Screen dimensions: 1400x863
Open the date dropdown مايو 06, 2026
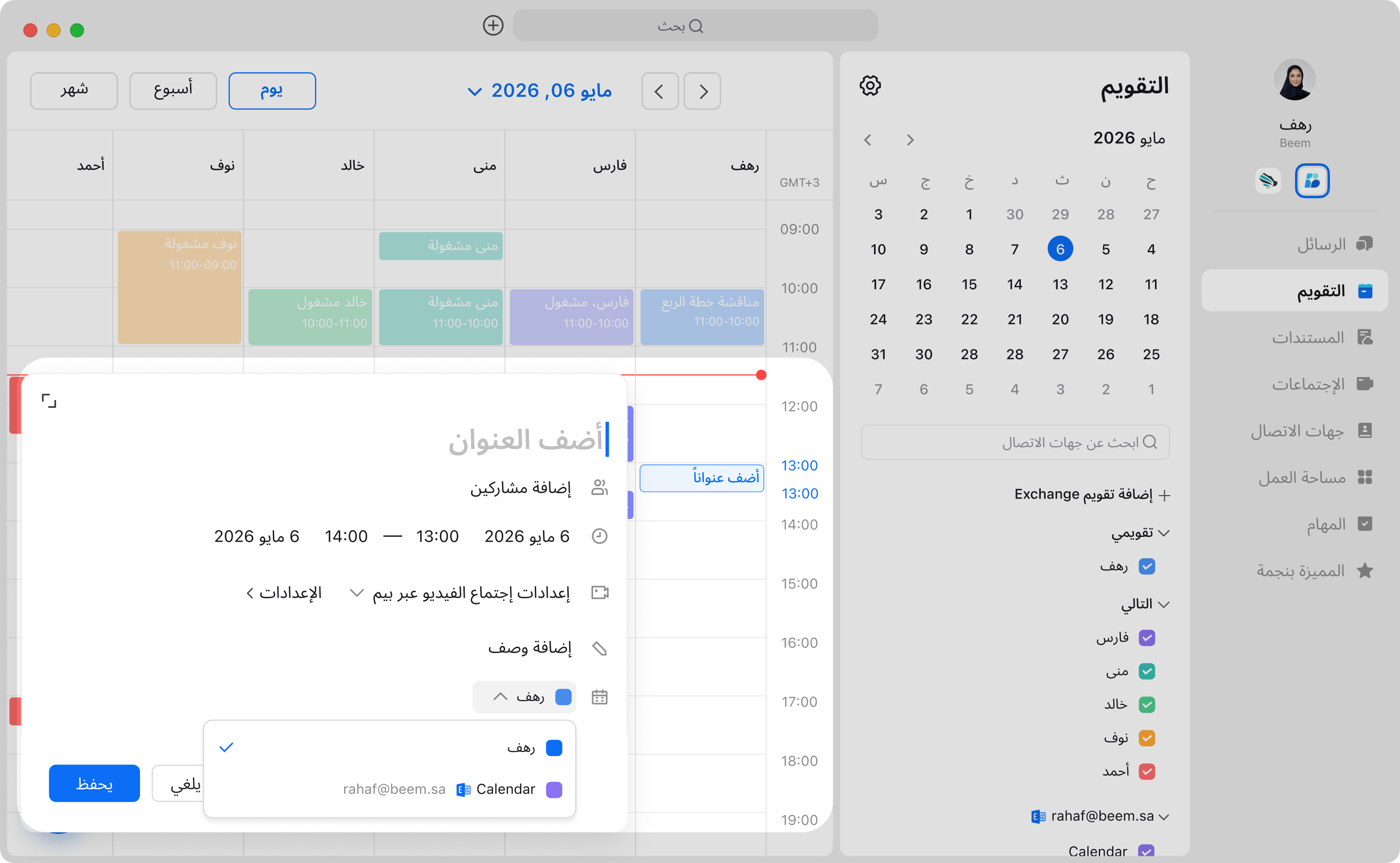[540, 91]
